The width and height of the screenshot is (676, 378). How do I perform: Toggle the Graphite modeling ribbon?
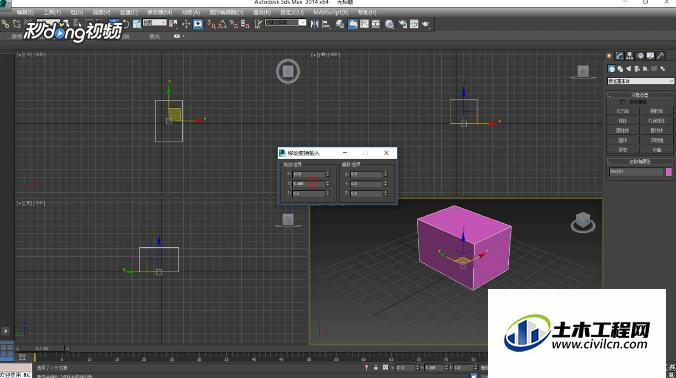point(353,24)
